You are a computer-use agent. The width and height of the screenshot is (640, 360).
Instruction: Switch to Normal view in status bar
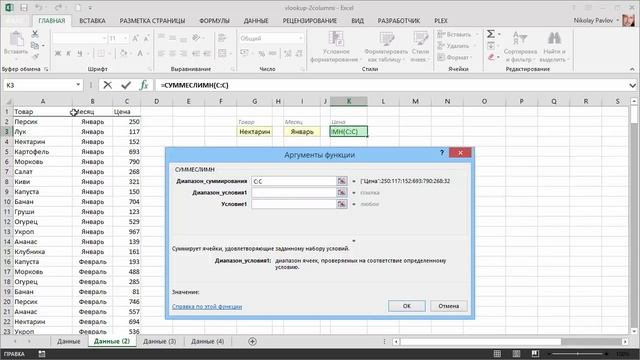(497, 353)
